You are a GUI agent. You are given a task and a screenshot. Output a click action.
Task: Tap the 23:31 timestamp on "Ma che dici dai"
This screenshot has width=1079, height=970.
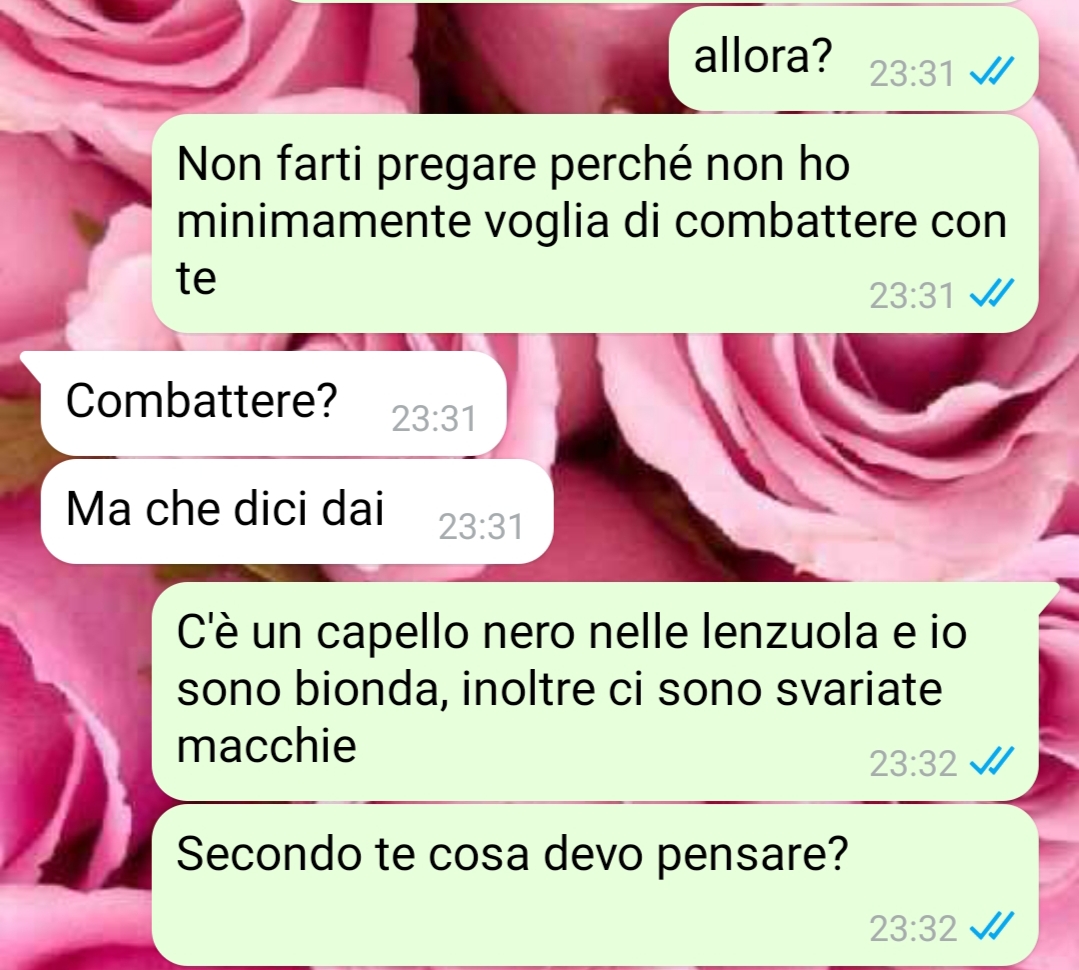pos(481,527)
